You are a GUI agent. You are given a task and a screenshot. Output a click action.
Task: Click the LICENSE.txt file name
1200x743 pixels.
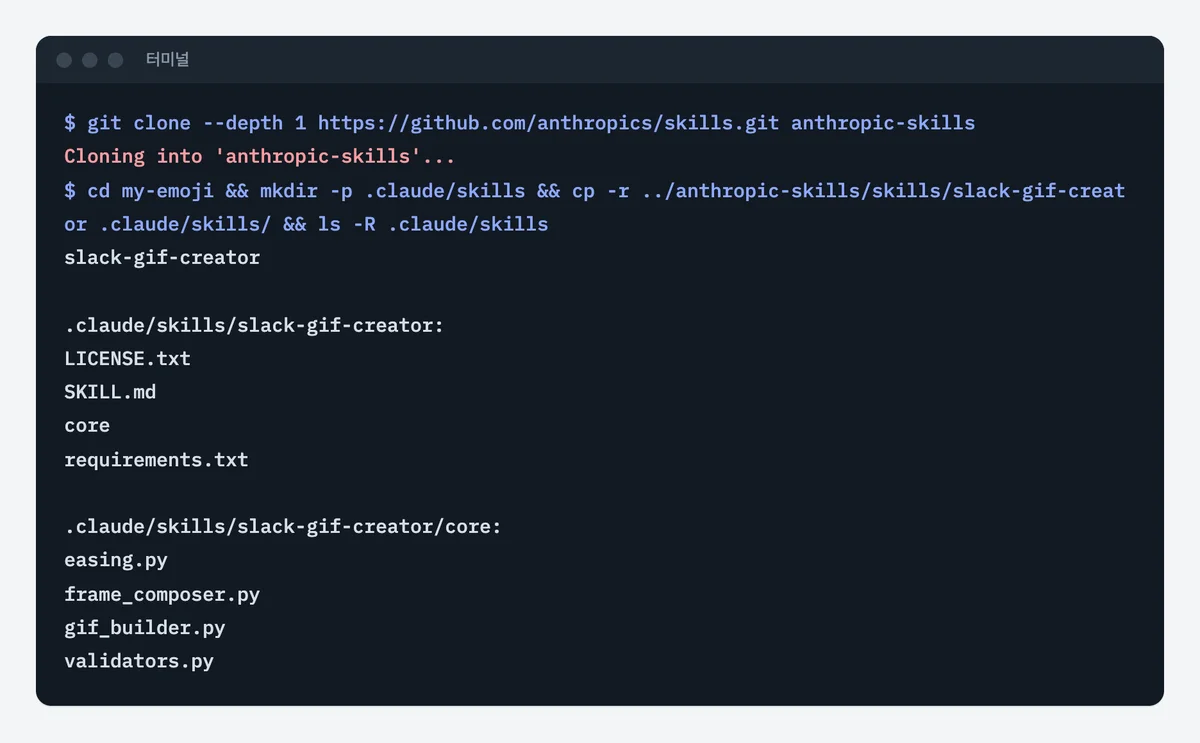coord(127,358)
